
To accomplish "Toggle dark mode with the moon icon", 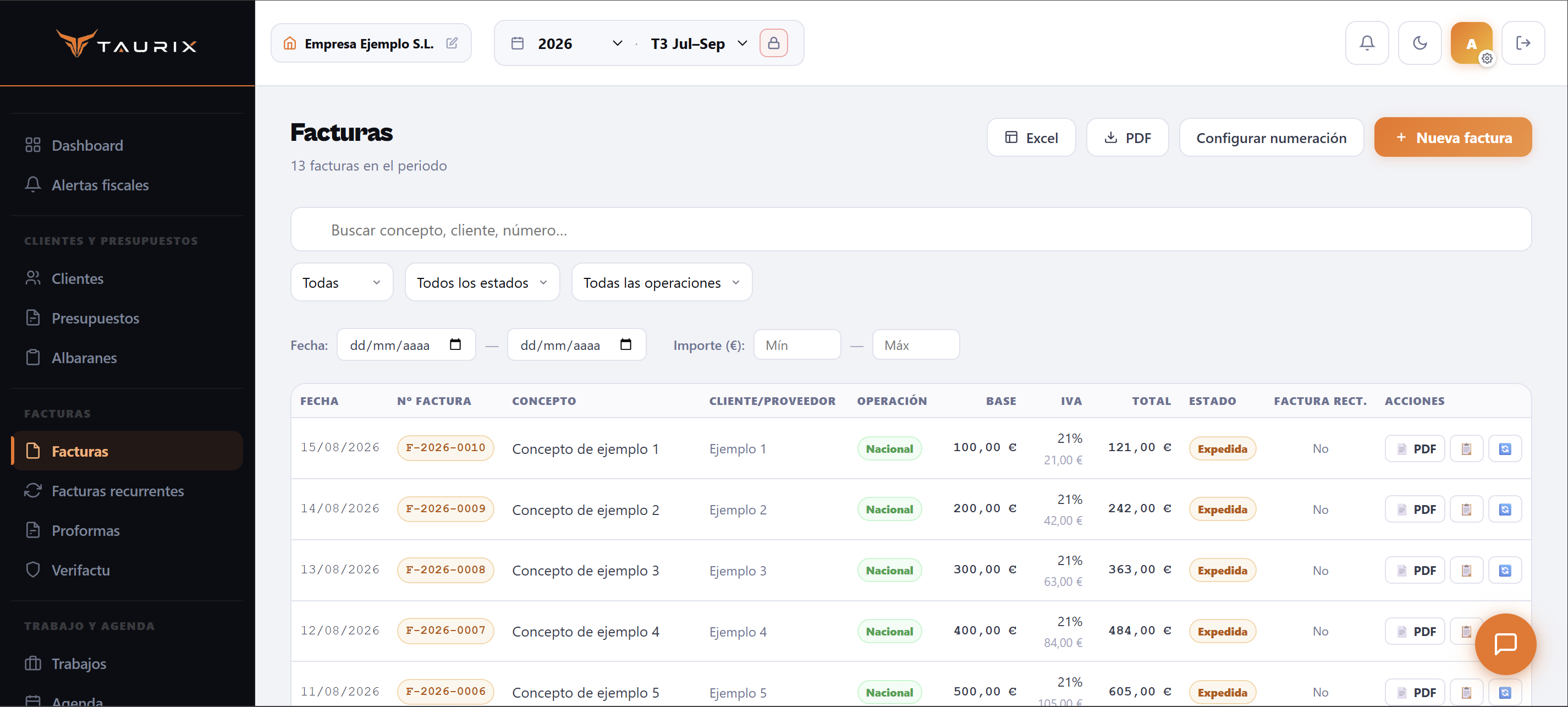I will click(1420, 43).
